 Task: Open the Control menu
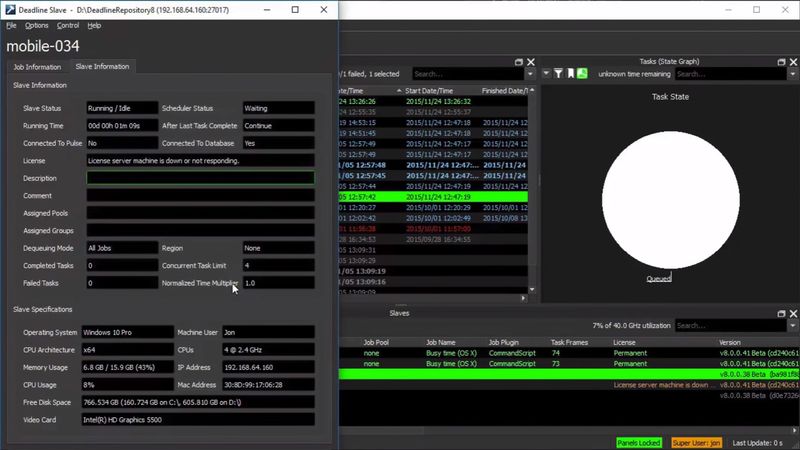(68, 25)
